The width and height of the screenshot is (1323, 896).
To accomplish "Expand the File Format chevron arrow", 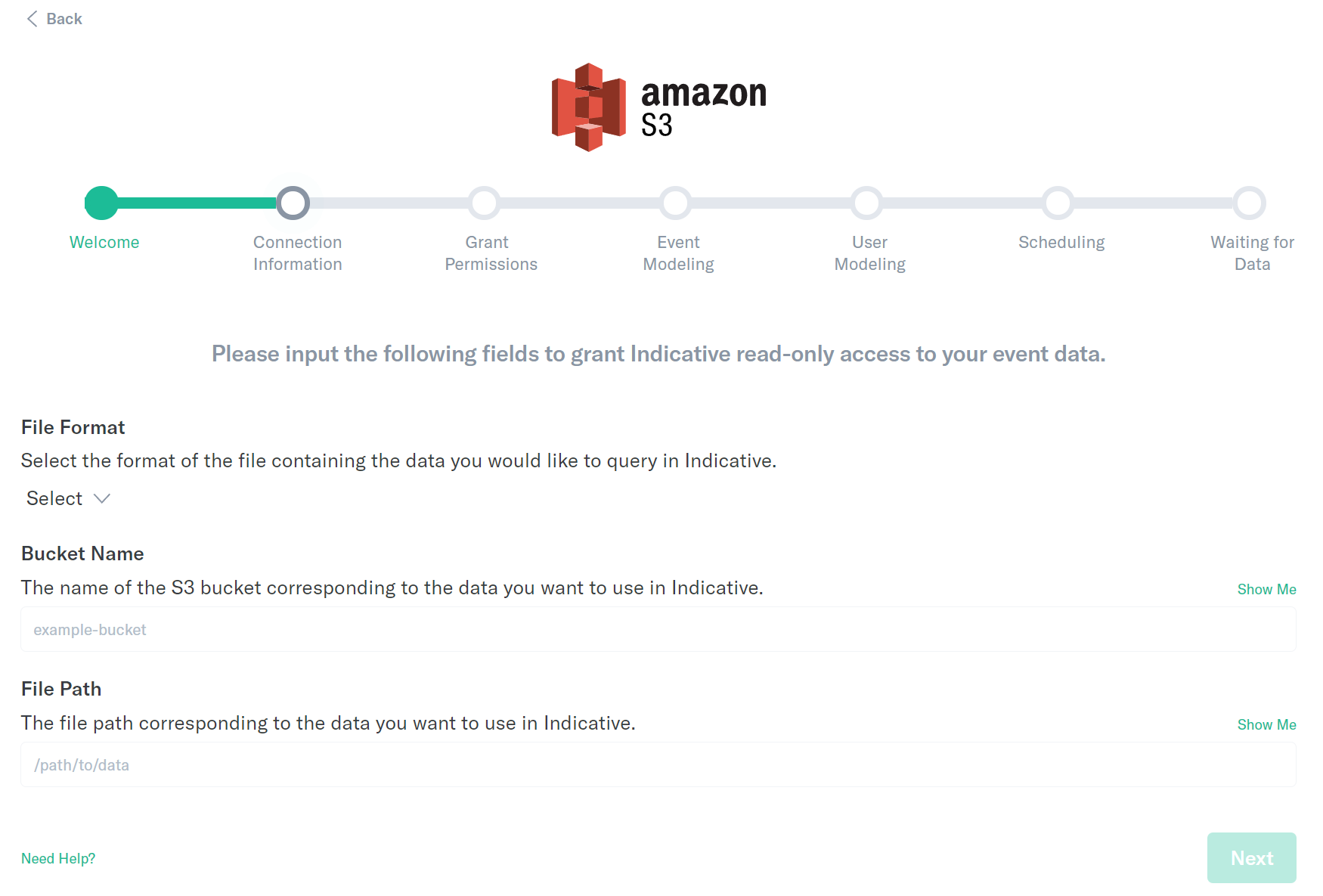I will [102, 498].
